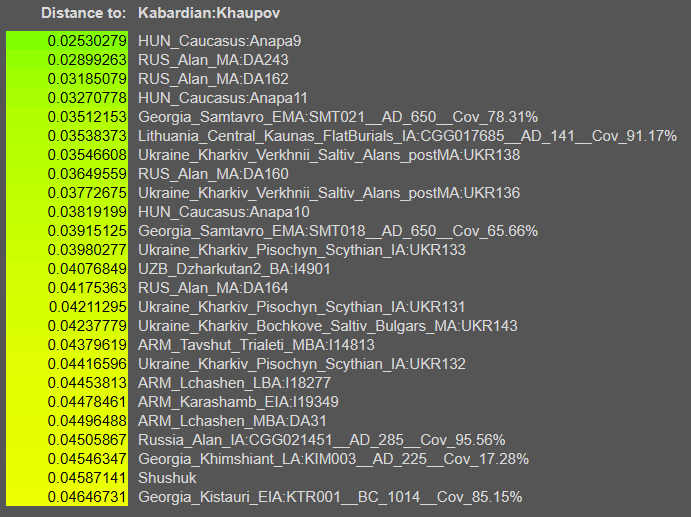Click the HUN_Caucasus:Anapa11 label
Viewport: 691px width, 517px height.
pyautogui.click(x=223, y=98)
